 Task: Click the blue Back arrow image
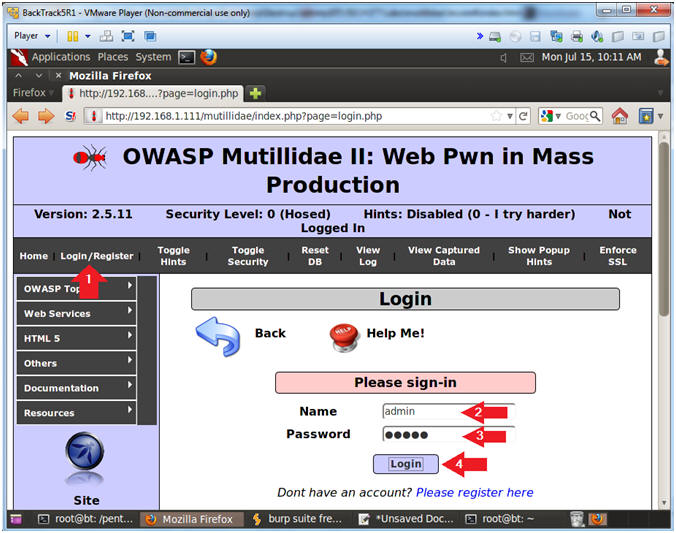pyautogui.click(x=218, y=336)
